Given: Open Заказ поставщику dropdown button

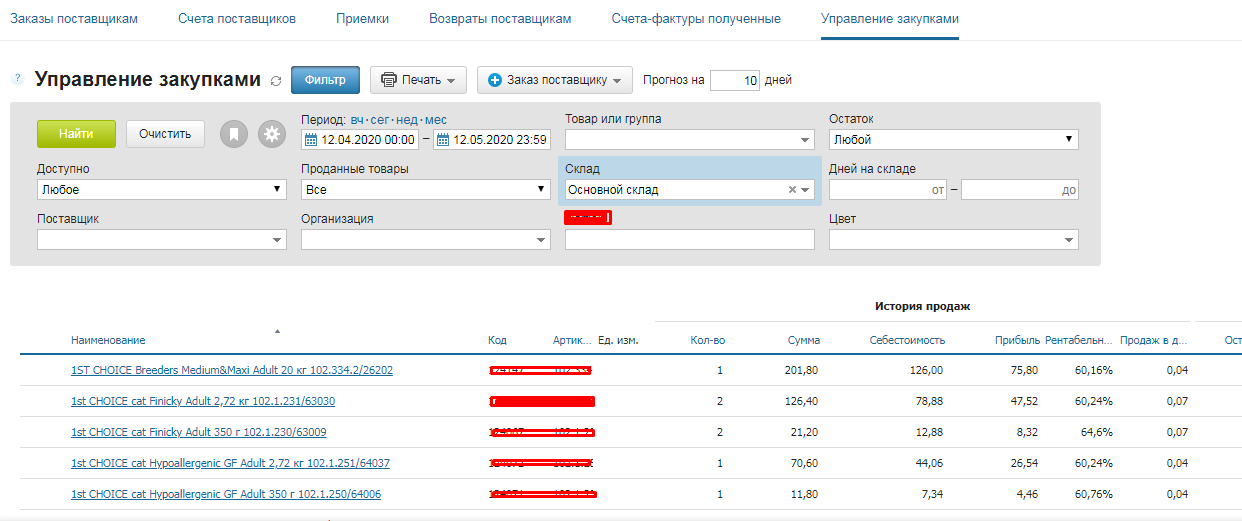Looking at the screenshot, I should coord(555,80).
